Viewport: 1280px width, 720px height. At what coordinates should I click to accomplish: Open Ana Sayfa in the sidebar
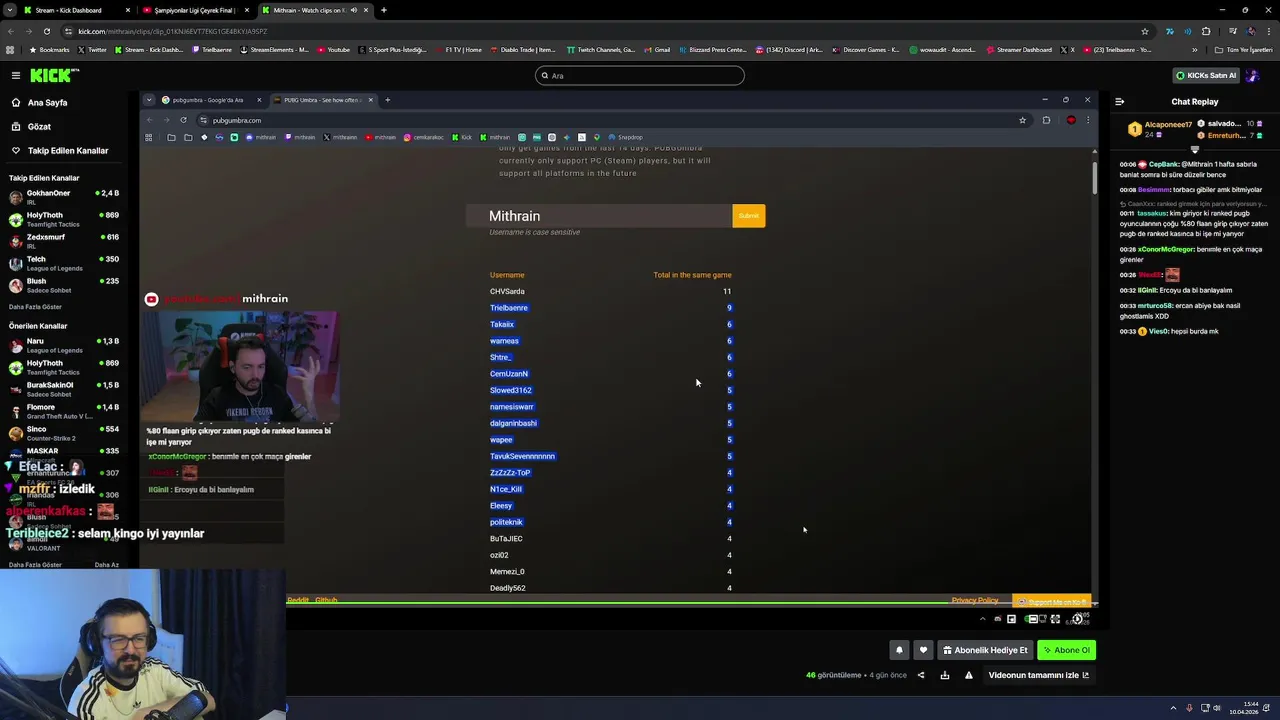coord(47,102)
